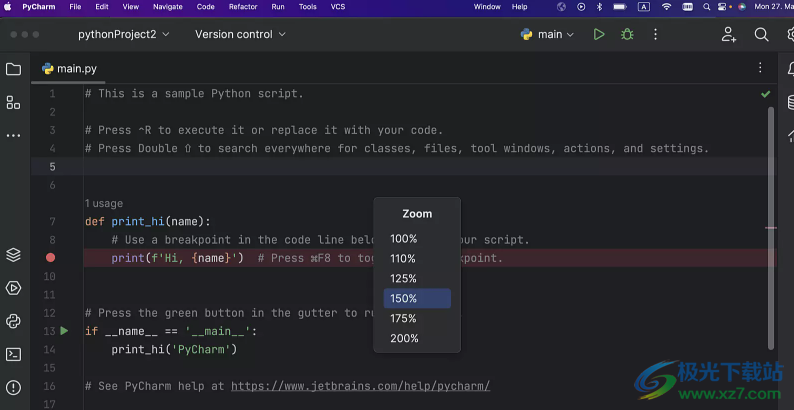Run main with the green play button
The image size is (794, 410).
pyautogui.click(x=599, y=34)
